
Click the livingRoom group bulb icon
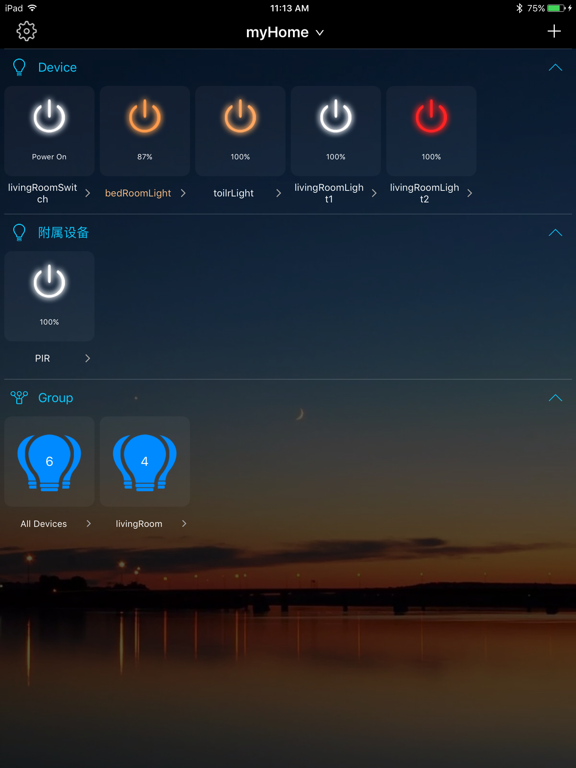(x=144, y=462)
